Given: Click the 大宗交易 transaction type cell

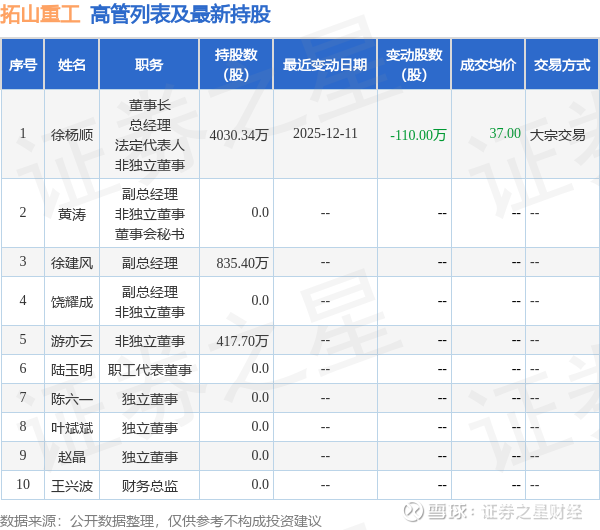Looking at the screenshot, I should pos(558,135).
